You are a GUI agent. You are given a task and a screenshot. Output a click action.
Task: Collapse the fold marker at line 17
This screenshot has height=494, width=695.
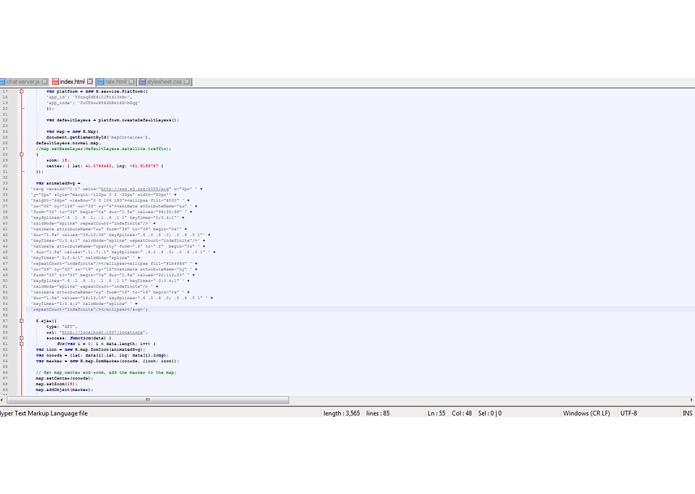[21, 91]
